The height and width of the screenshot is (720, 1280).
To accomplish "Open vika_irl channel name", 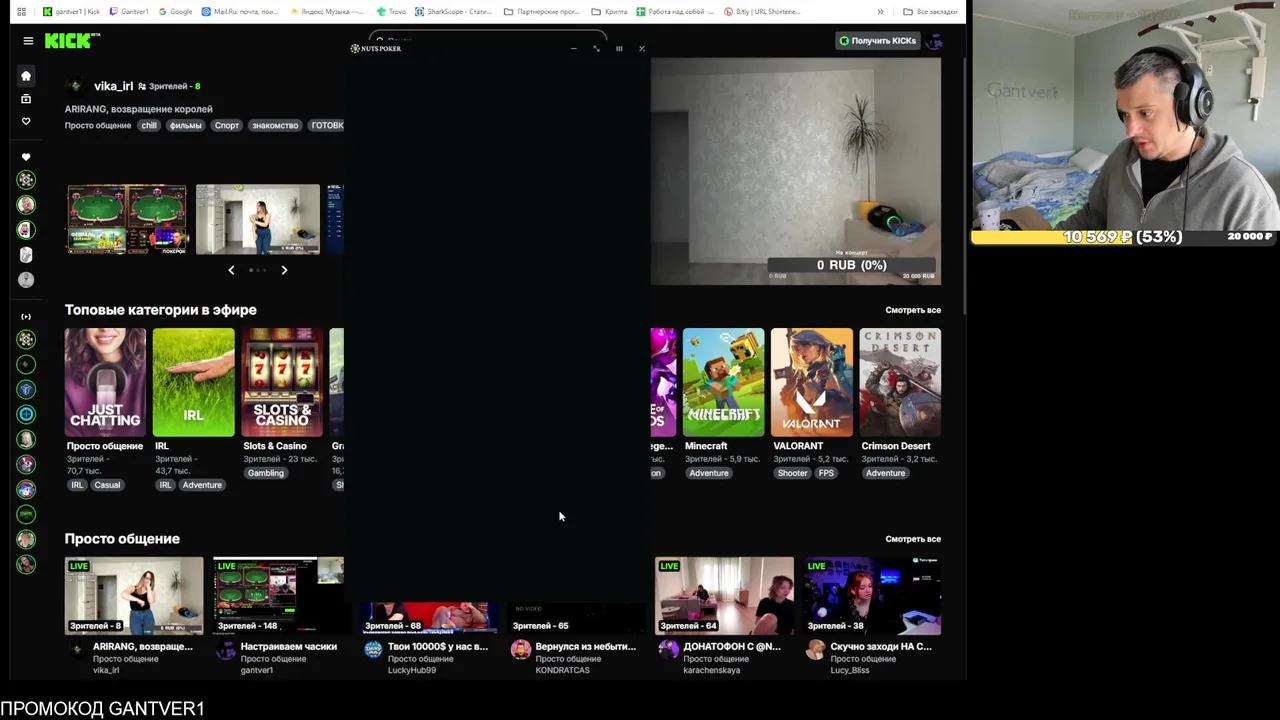I will coord(113,86).
